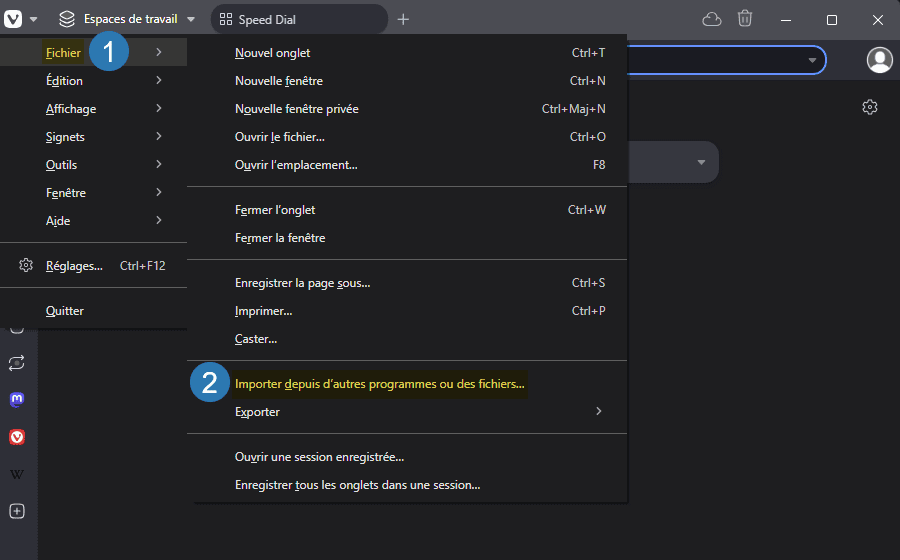Open the Exporter submenu
The width and height of the screenshot is (900, 560).
[x=407, y=412]
